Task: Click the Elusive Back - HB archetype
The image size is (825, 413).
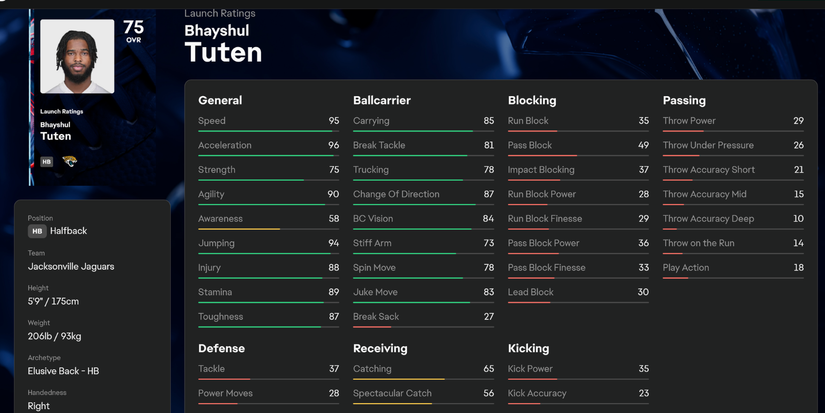Action: pyautogui.click(x=63, y=371)
